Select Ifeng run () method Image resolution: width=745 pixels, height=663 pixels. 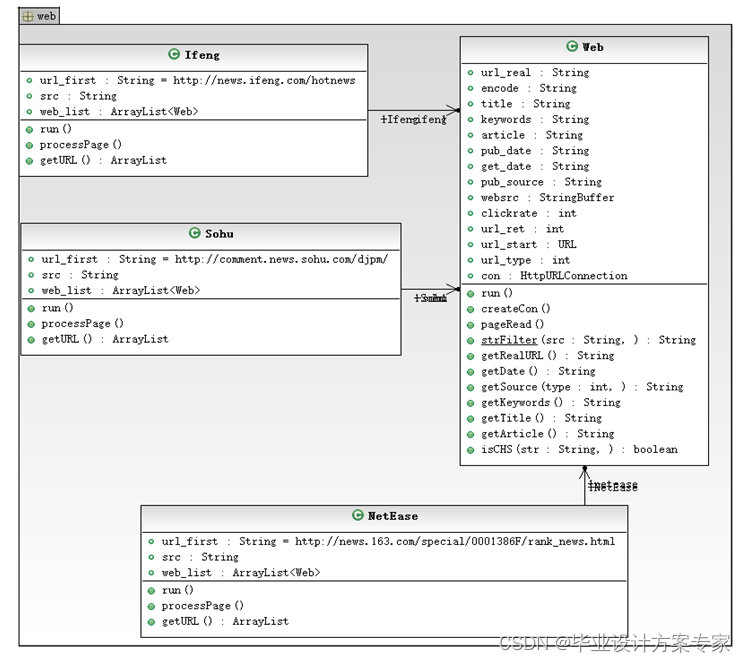(56, 129)
